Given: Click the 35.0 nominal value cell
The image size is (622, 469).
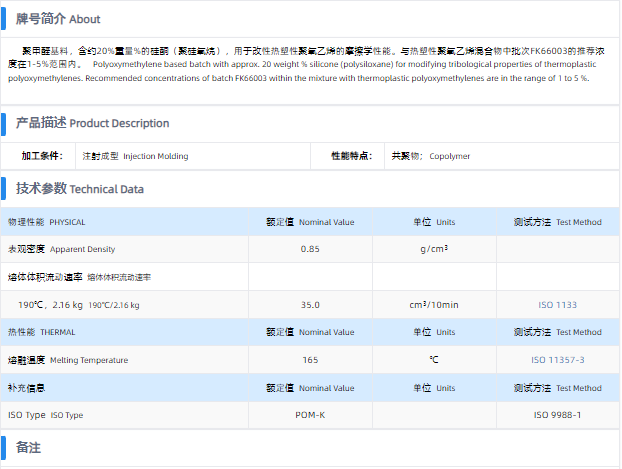Looking at the screenshot, I should 310,304.
